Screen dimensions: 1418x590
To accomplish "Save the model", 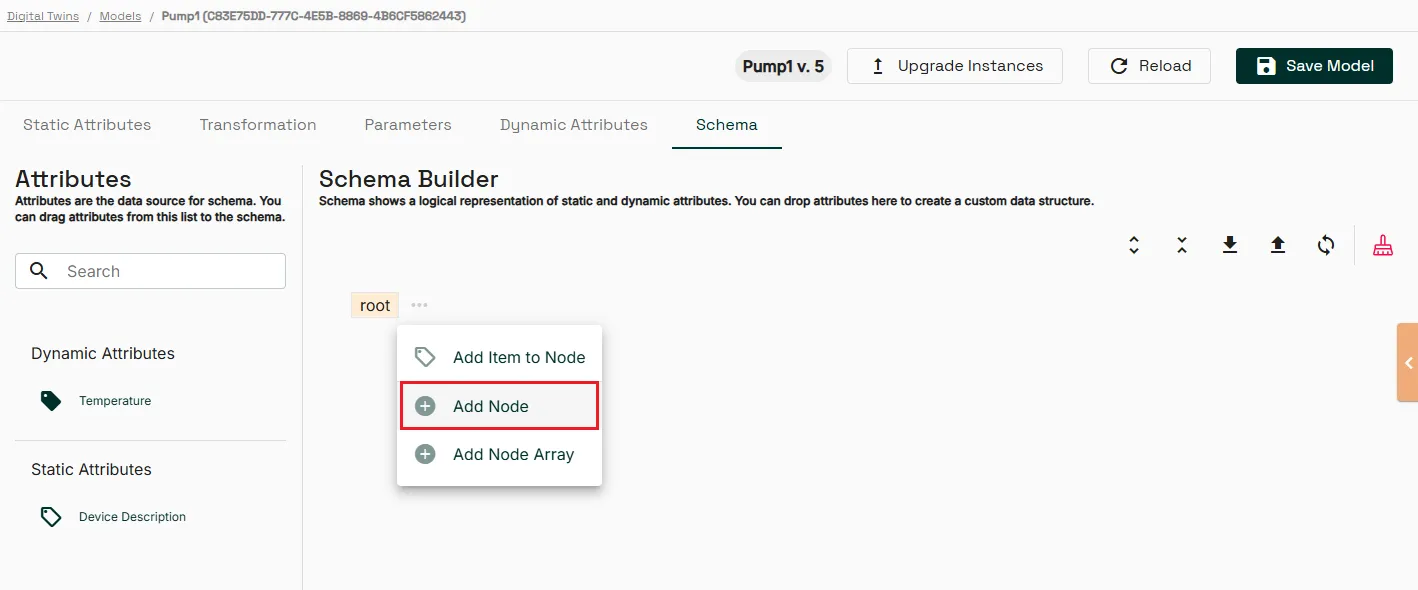I will click(1314, 66).
